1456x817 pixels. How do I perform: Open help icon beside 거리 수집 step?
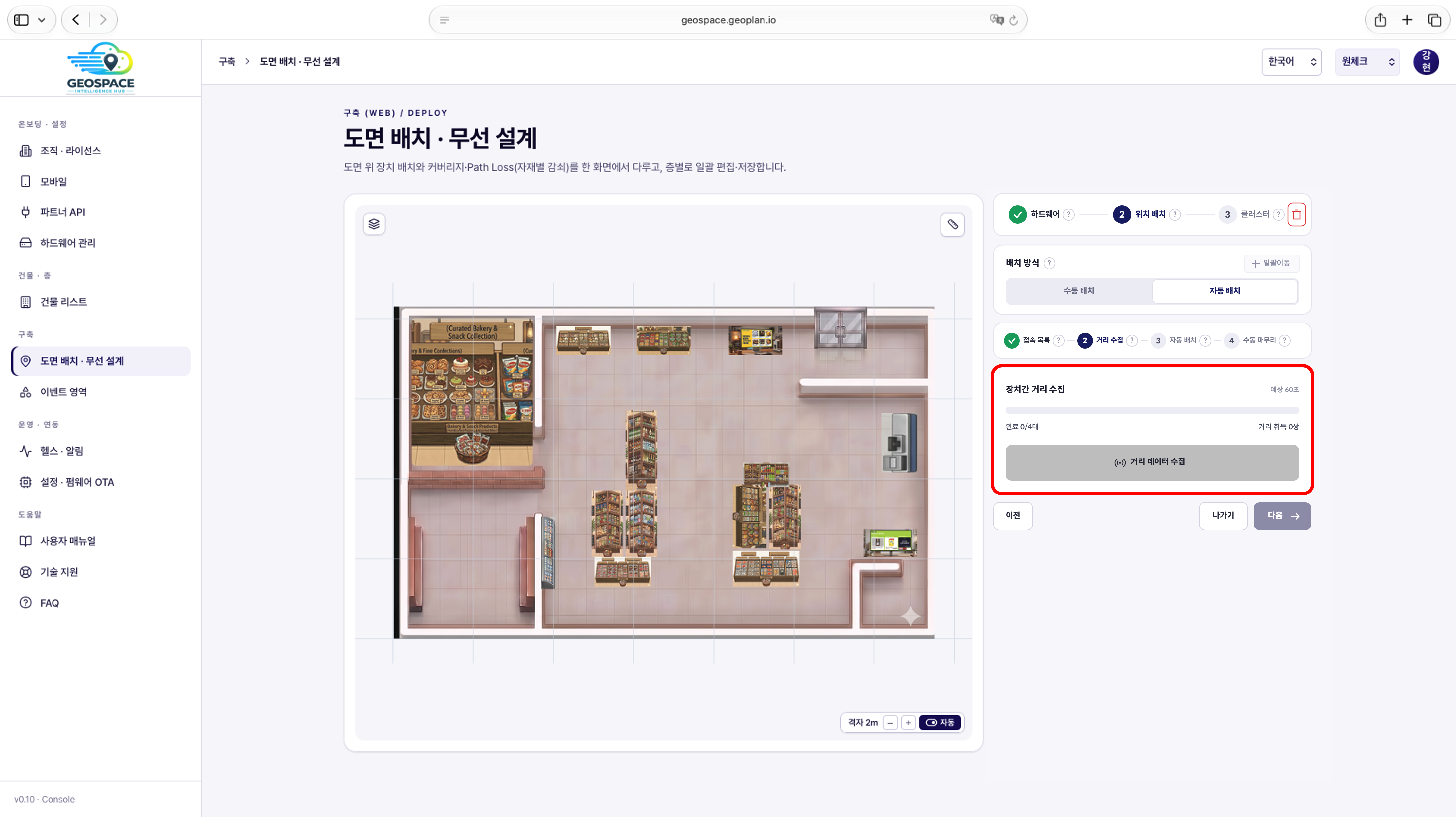point(1132,340)
